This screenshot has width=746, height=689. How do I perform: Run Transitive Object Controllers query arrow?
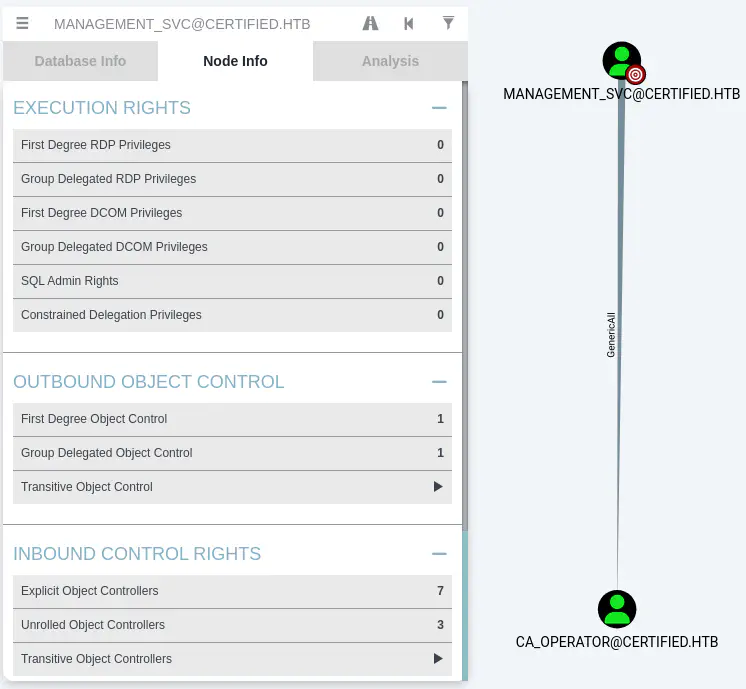tap(437, 659)
